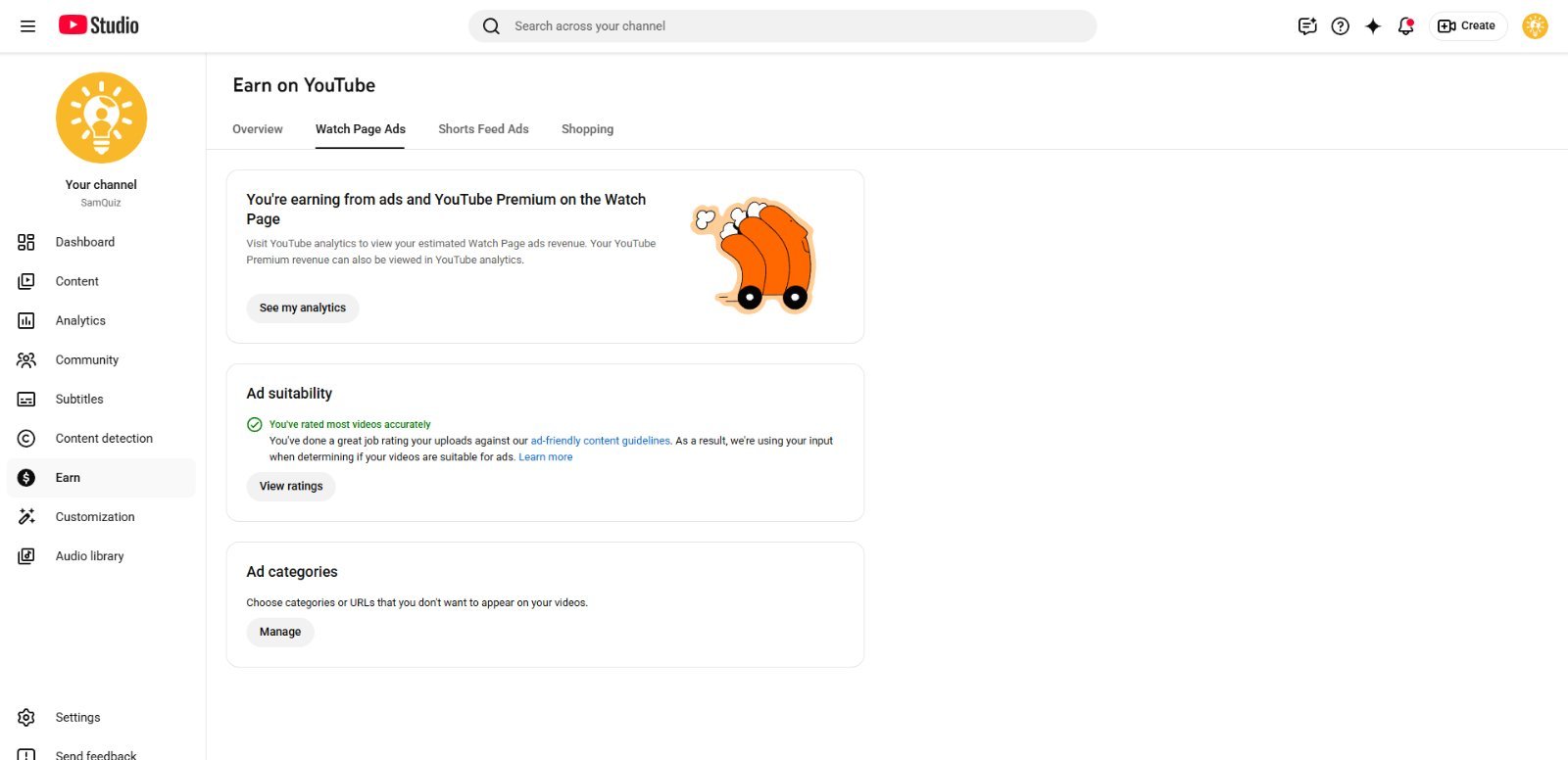This screenshot has width=1568, height=760.
Task: Click the Audio library music icon
Action: coord(26,555)
